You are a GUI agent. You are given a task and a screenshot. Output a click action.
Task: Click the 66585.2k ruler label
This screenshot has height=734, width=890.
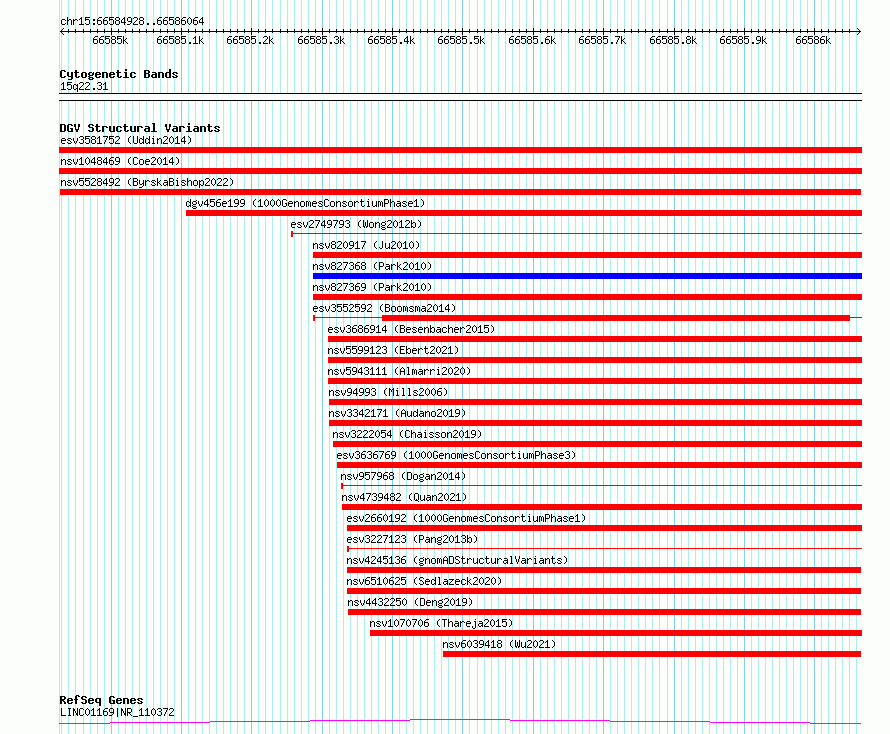click(250, 41)
